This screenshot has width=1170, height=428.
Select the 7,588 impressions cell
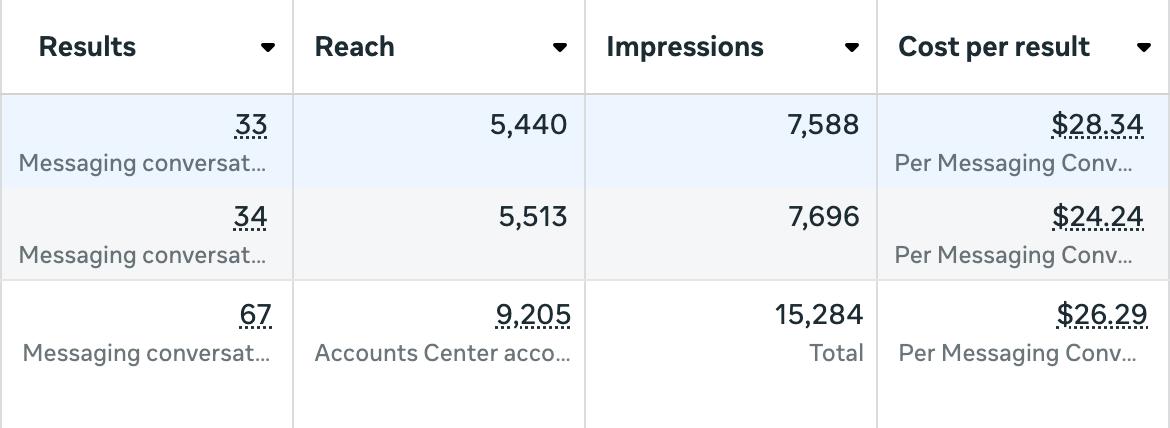(x=823, y=125)
